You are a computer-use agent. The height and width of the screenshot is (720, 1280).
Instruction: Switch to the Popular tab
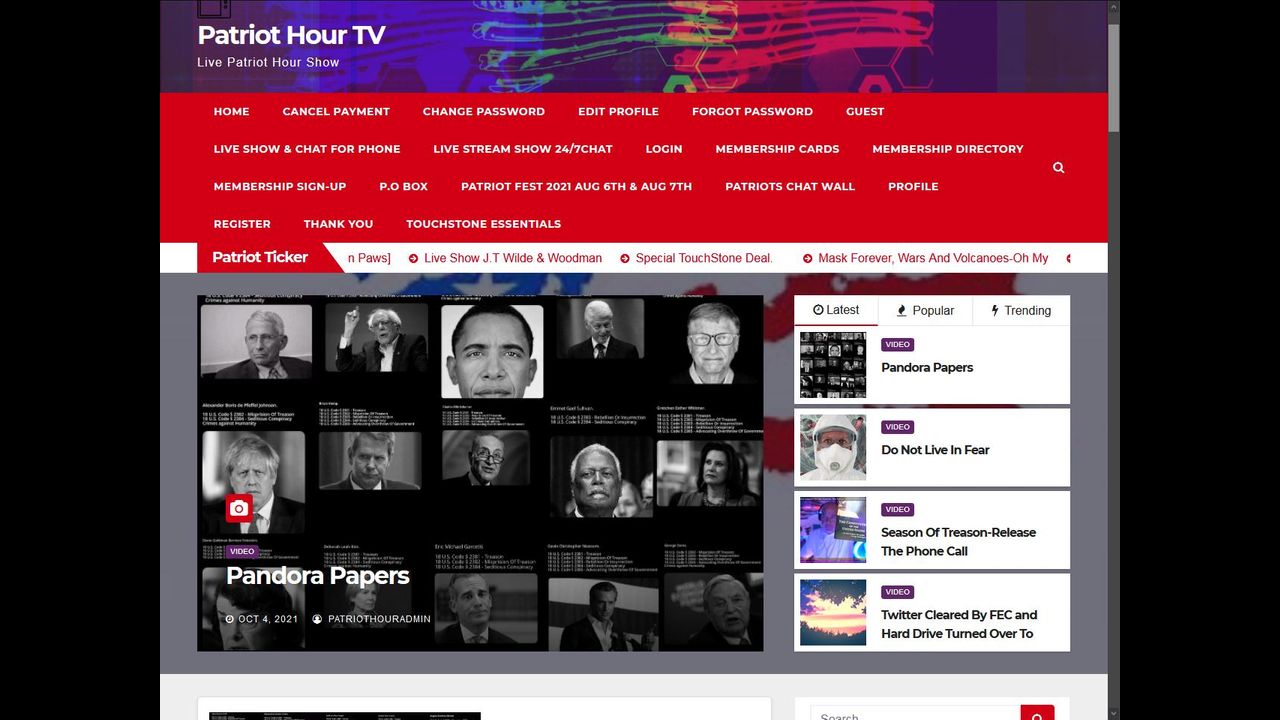click(x=925, y=311)
